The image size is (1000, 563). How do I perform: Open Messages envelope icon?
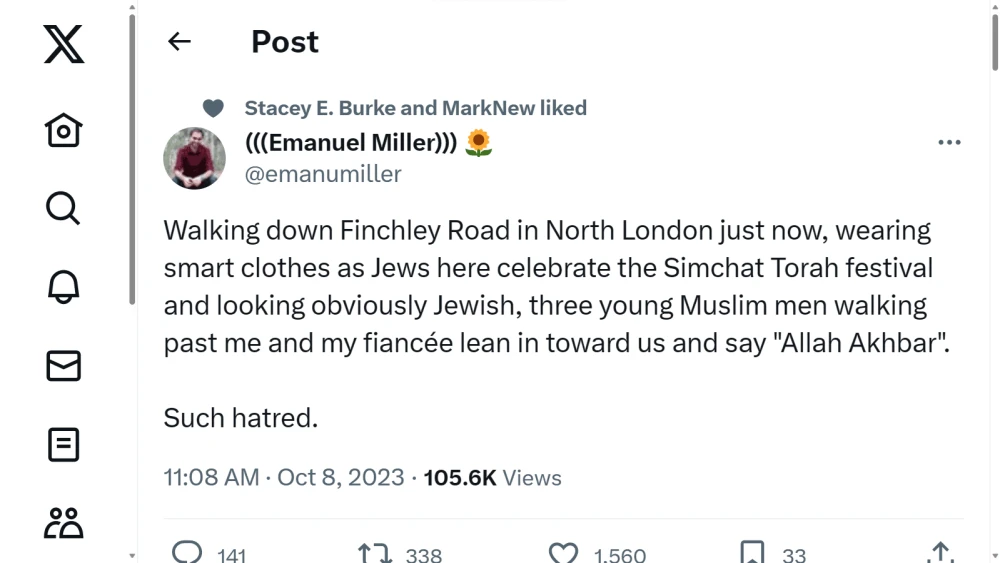[x=64, y=367]
